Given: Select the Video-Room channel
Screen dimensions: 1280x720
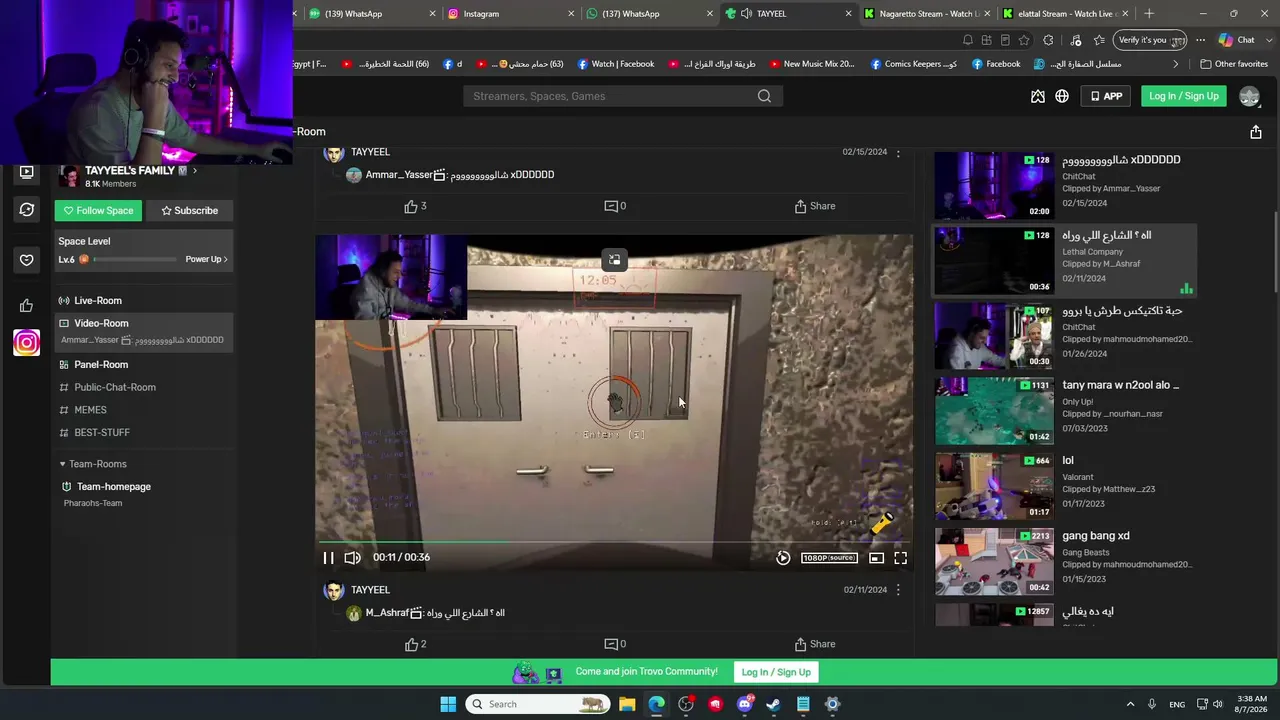Looking at the screenshot, I should 143,331.
